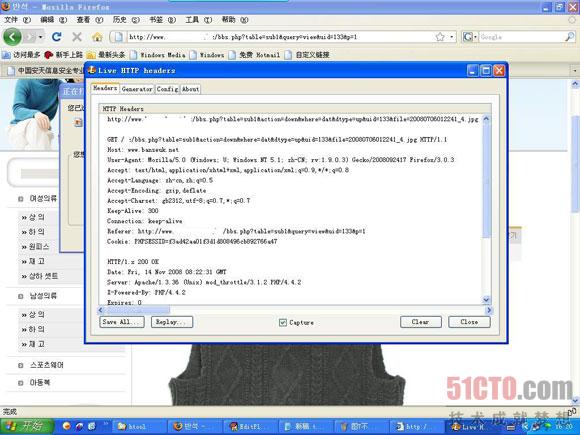Click the vertical scrollbar down arrow in headers

486,300
